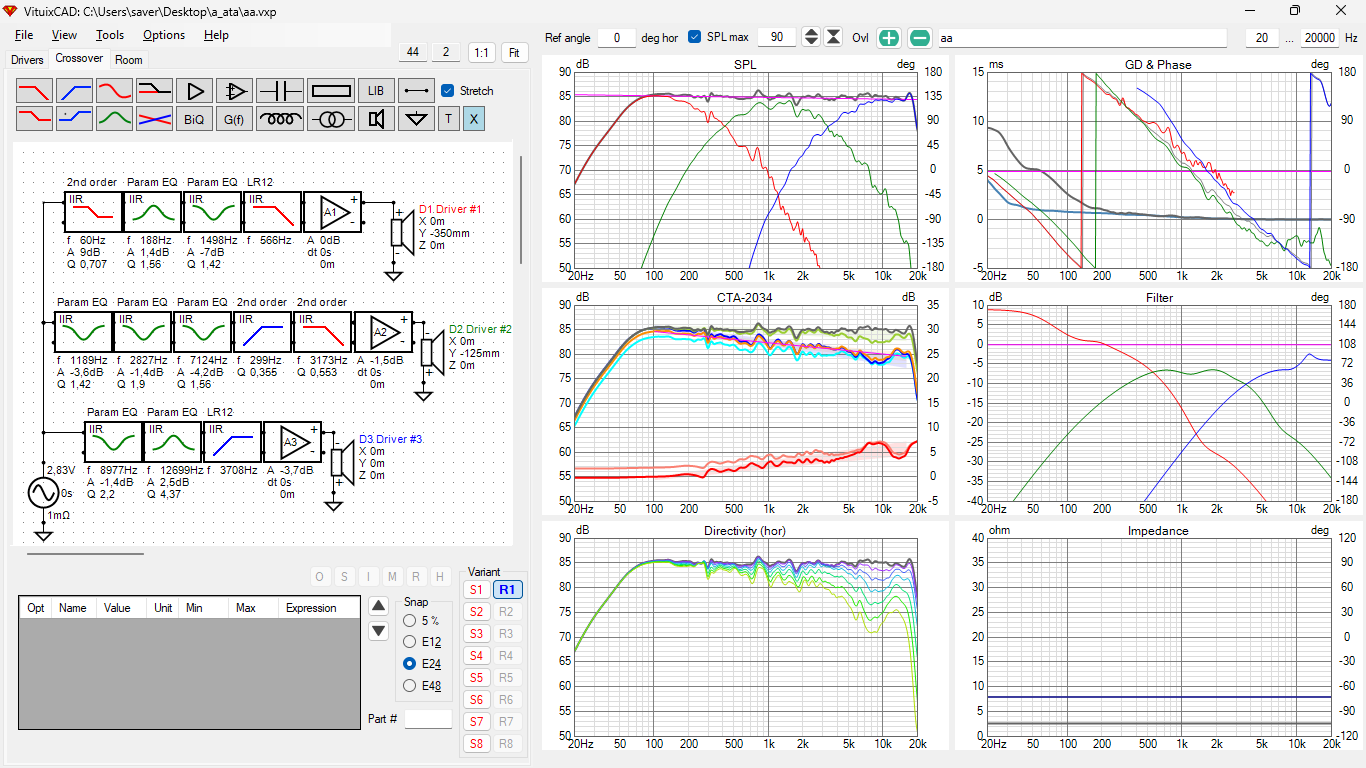Switch to the Room tab

coord(129,60)
